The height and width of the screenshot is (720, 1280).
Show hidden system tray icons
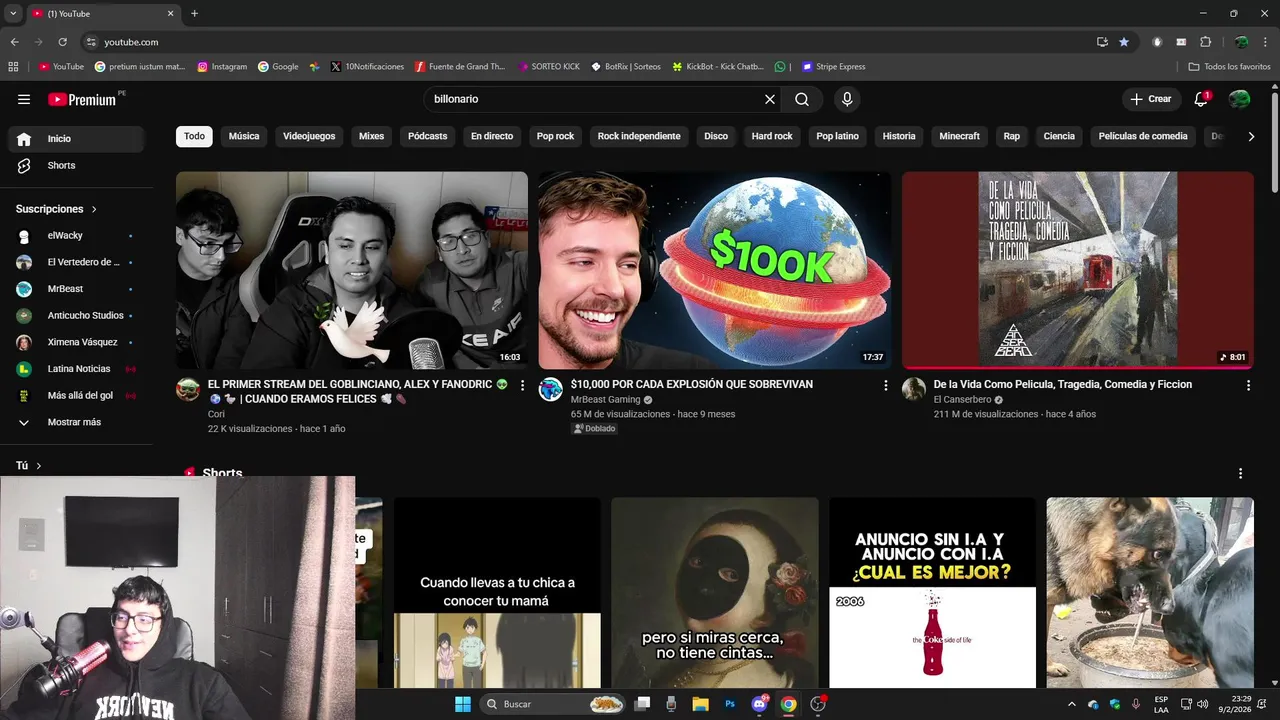coord(1072,704)
